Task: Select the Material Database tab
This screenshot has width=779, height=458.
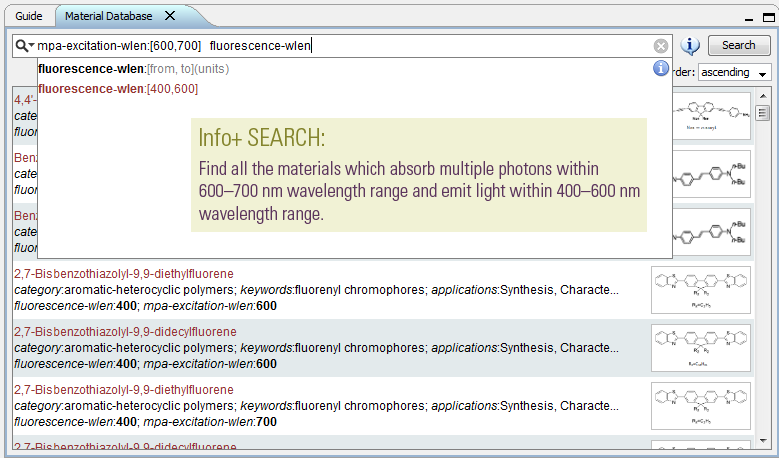Action: 109,16
